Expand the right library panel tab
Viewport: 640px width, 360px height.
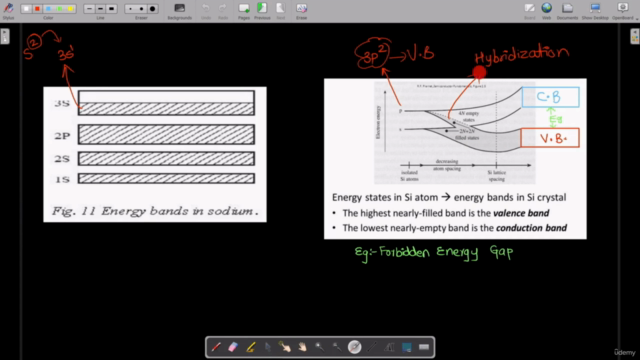(635, 36)
